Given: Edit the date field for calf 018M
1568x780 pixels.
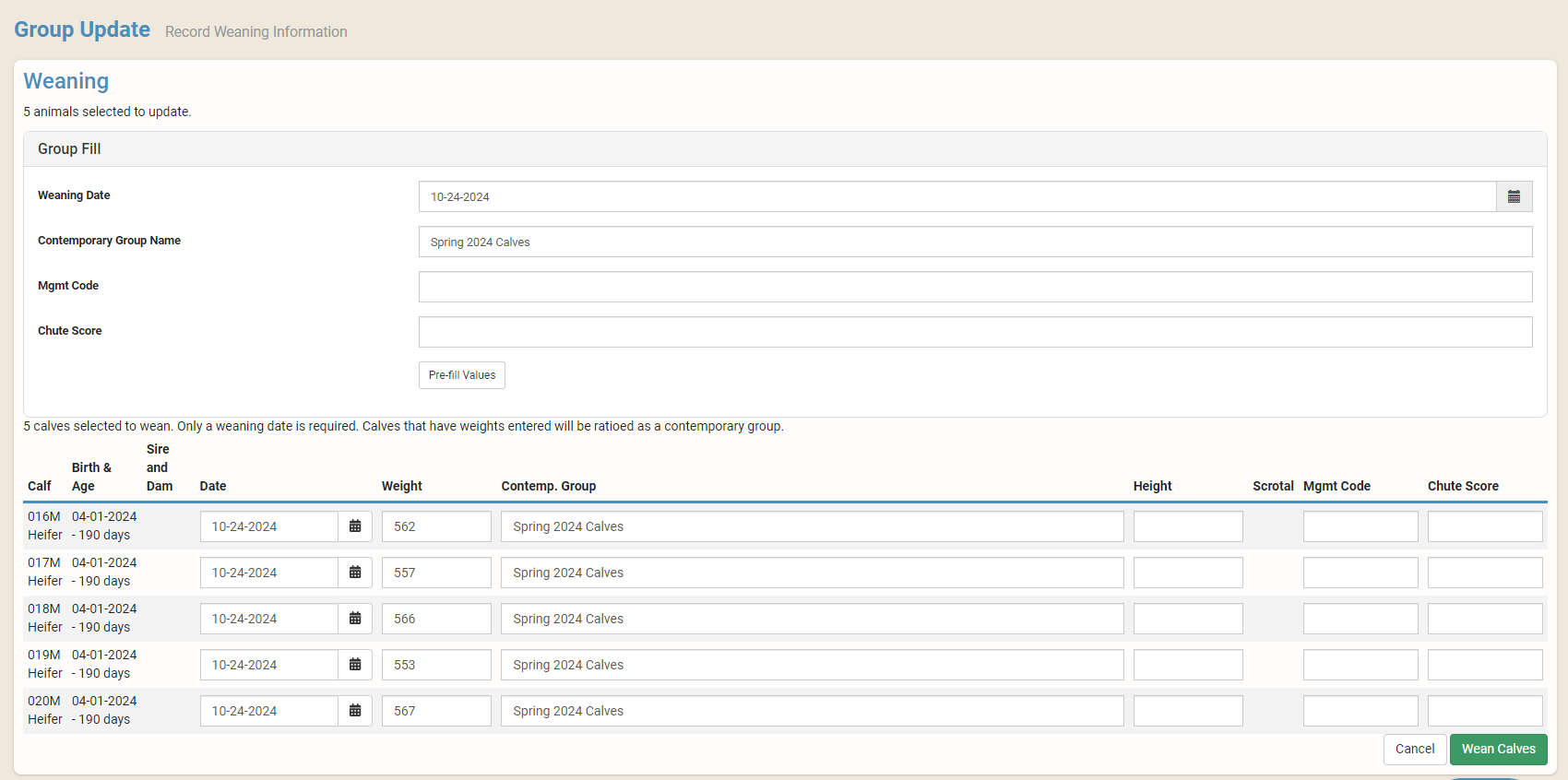Looking at the screenshot, I should 269,619.
